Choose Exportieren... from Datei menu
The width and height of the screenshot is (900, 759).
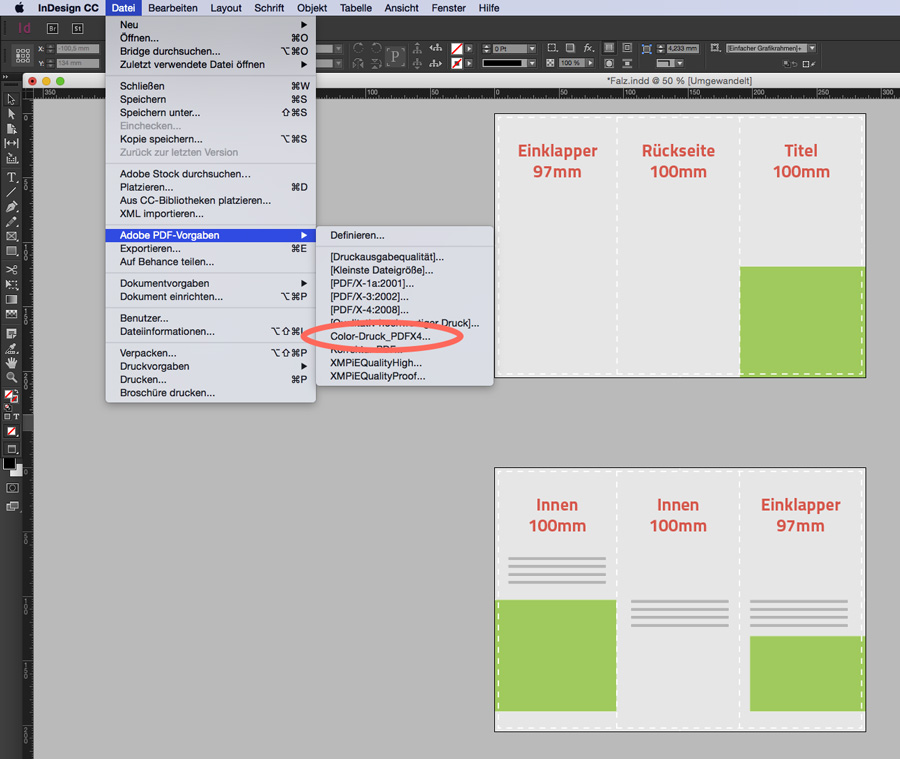[x=211, y=249]
